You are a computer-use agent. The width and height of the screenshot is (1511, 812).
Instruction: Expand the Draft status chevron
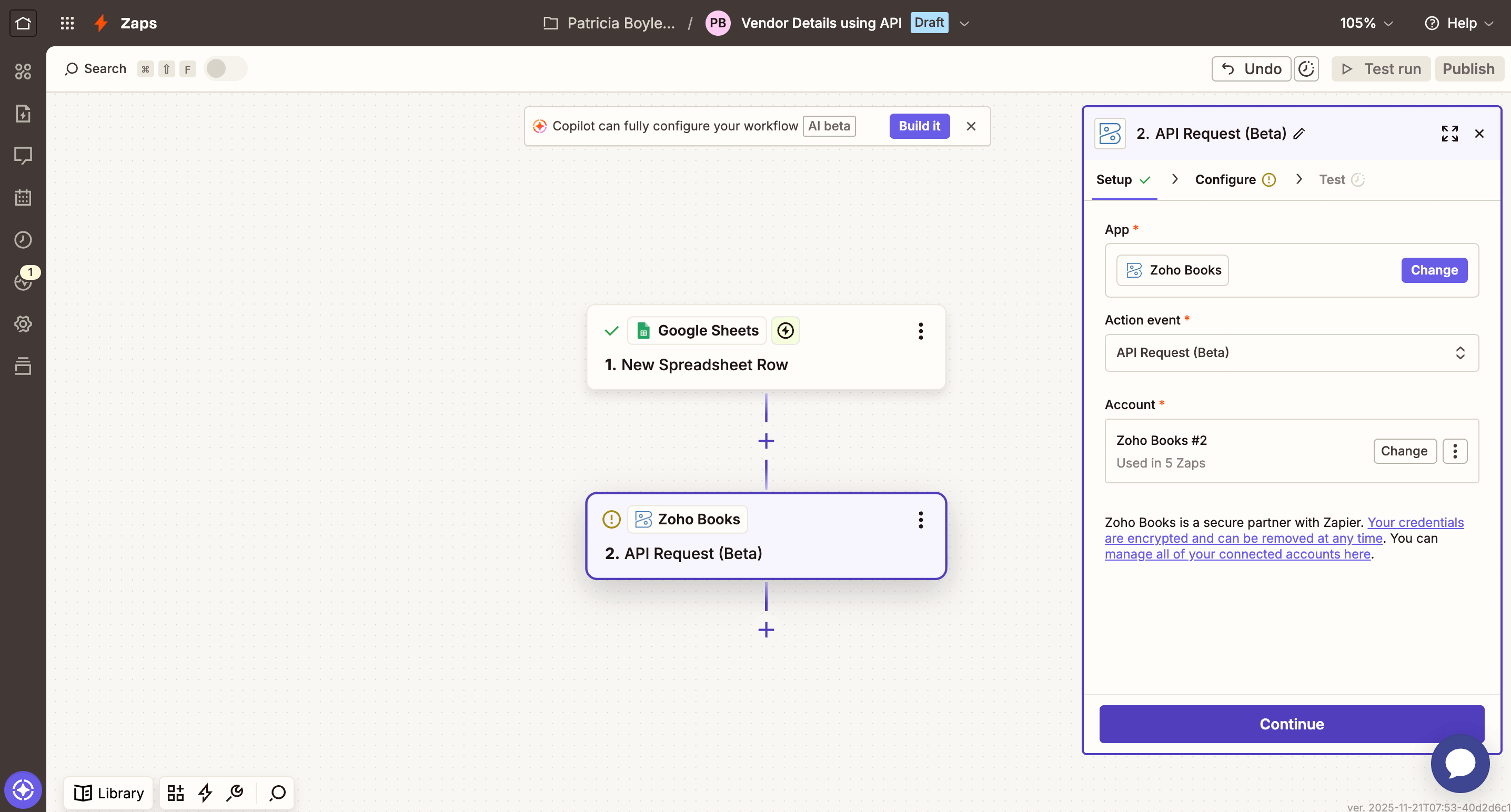964,23
